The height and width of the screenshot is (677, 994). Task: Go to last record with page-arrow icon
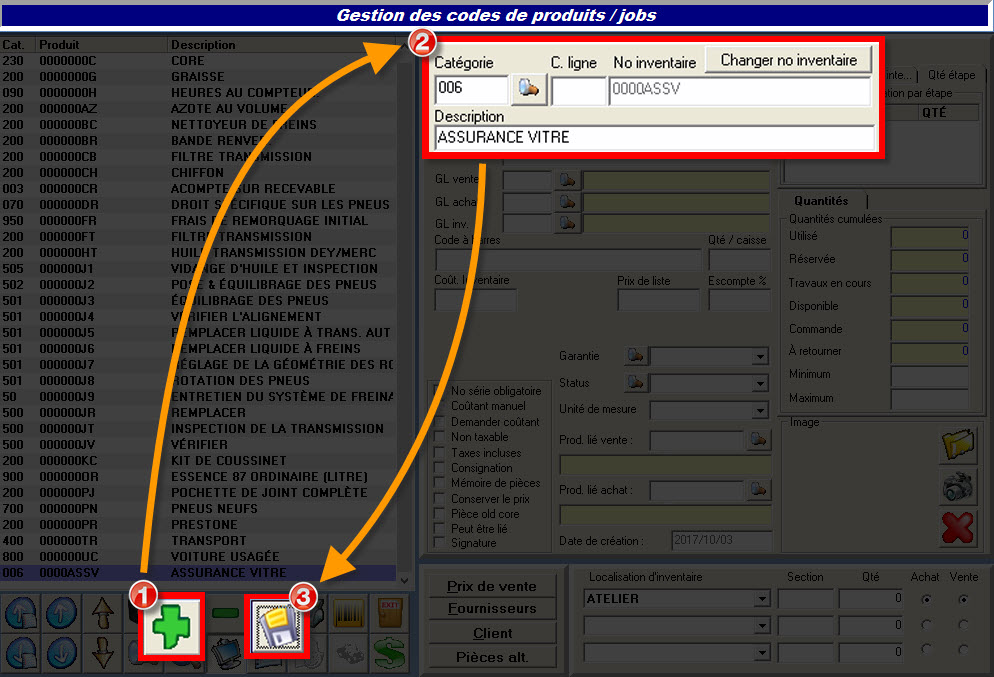click(22, 653)
